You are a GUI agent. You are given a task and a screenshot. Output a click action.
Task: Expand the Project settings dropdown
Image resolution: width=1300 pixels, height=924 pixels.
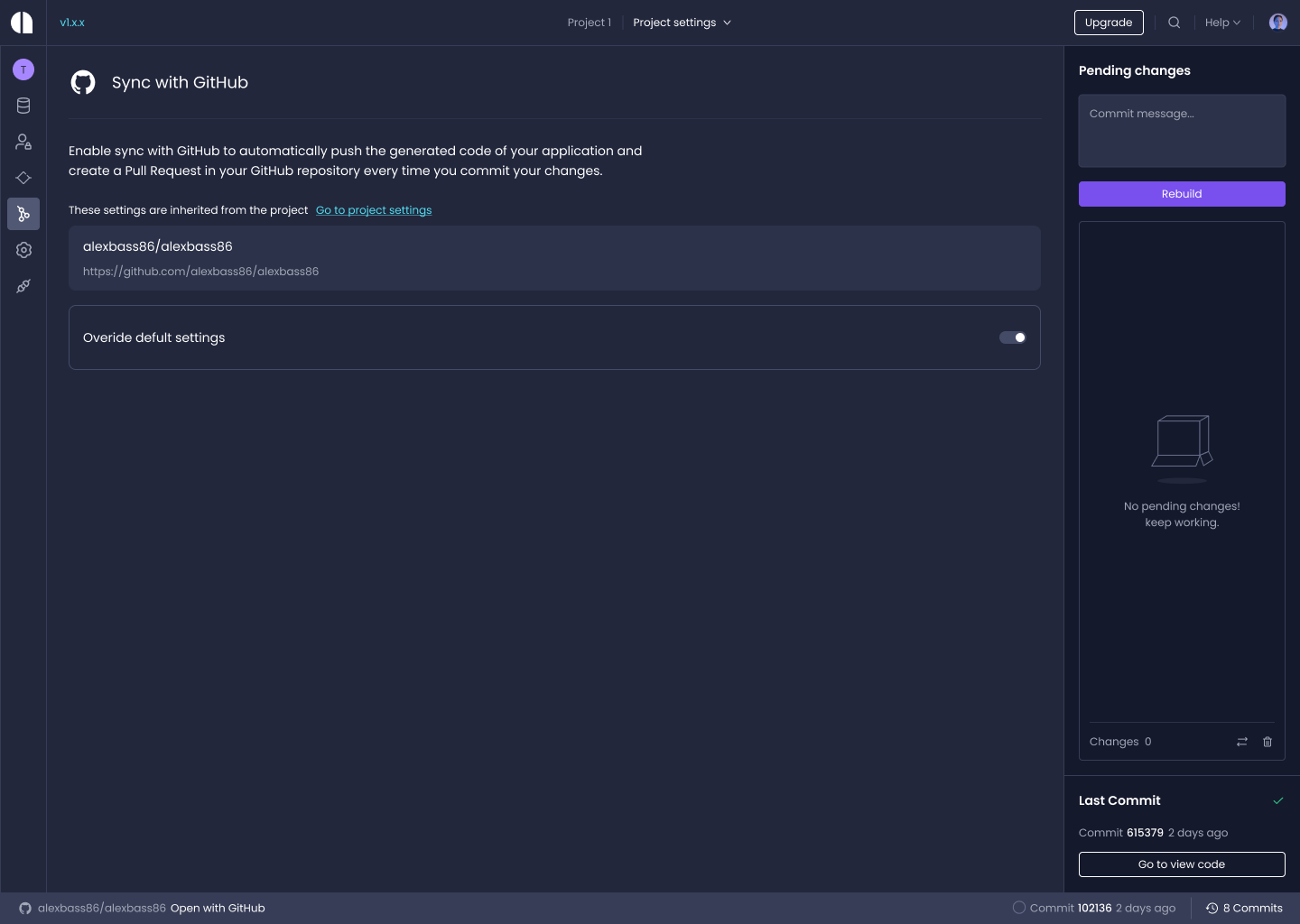[x=682, y=23]
